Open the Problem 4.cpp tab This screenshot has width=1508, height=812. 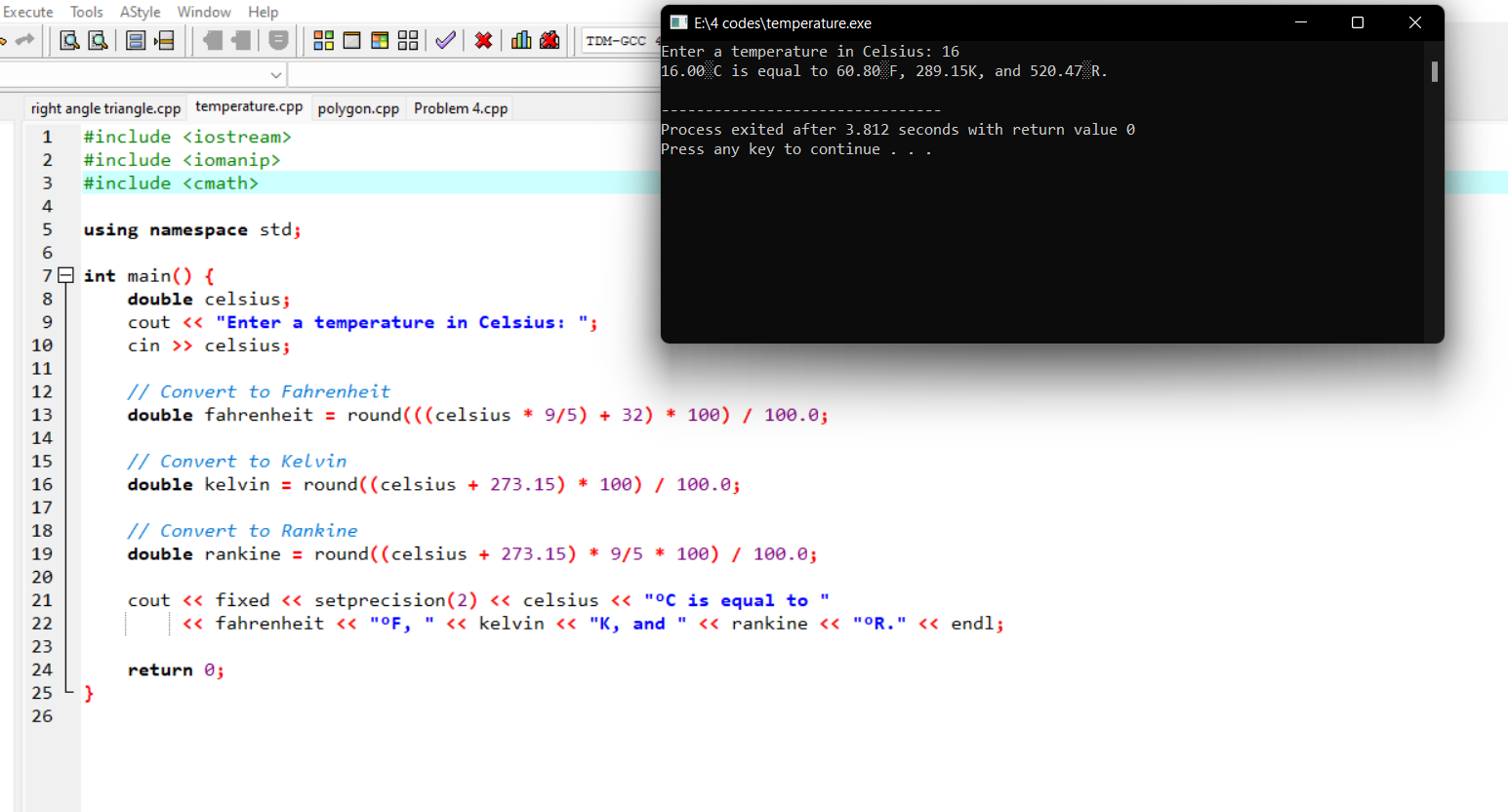461,108
